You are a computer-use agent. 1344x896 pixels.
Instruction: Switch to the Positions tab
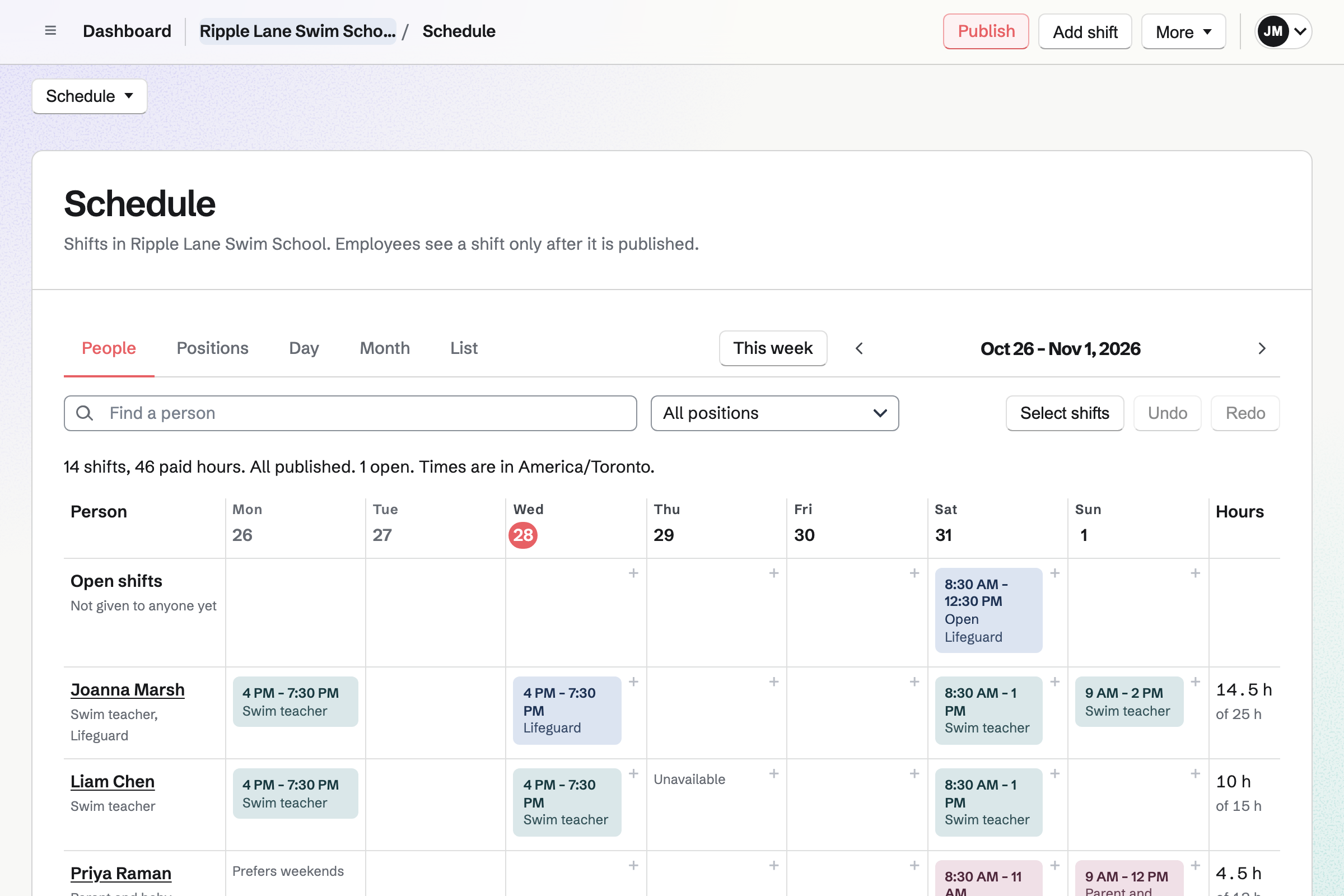click(x=213, y=348)
